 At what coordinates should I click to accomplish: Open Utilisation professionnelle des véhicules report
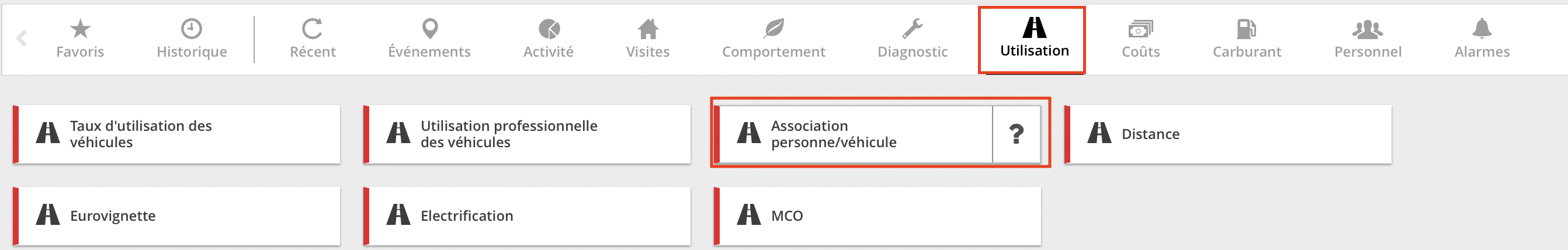pyautogui.click(x=527, y=134)
